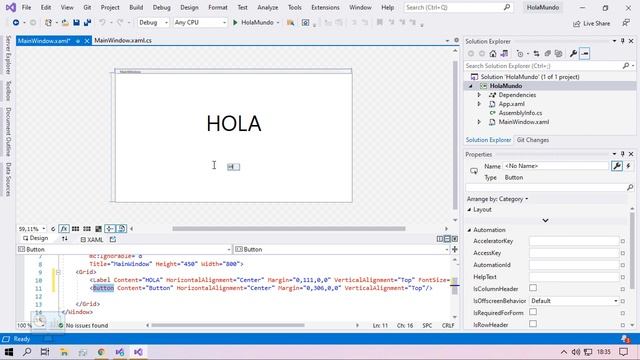640x360 pixels.
Task: Open the notifications center icon
Action: click(x=623, y=352)
